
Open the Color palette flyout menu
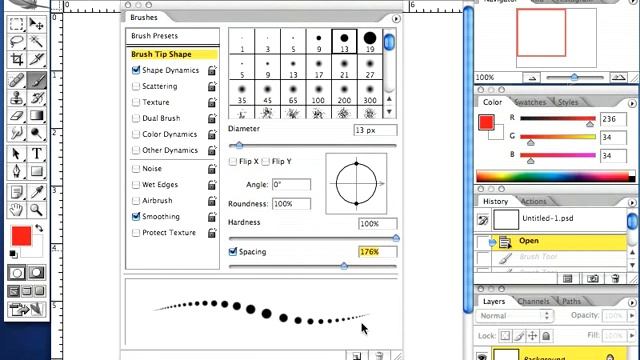(x=632, y=103)
